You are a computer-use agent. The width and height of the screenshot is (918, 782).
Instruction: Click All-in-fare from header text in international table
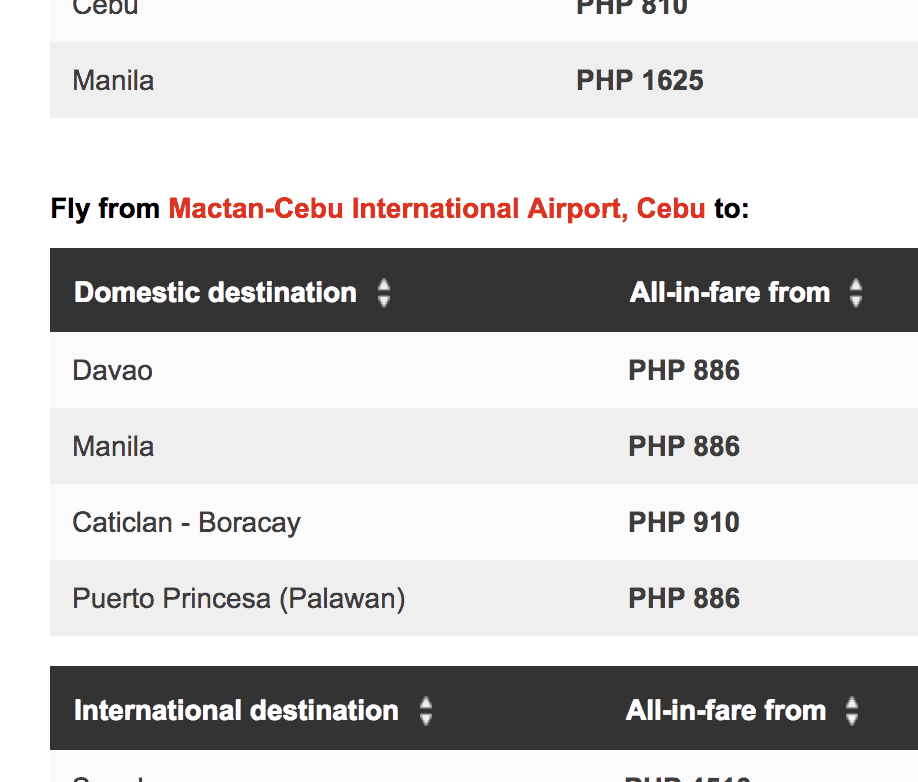(x=726, y=711)
